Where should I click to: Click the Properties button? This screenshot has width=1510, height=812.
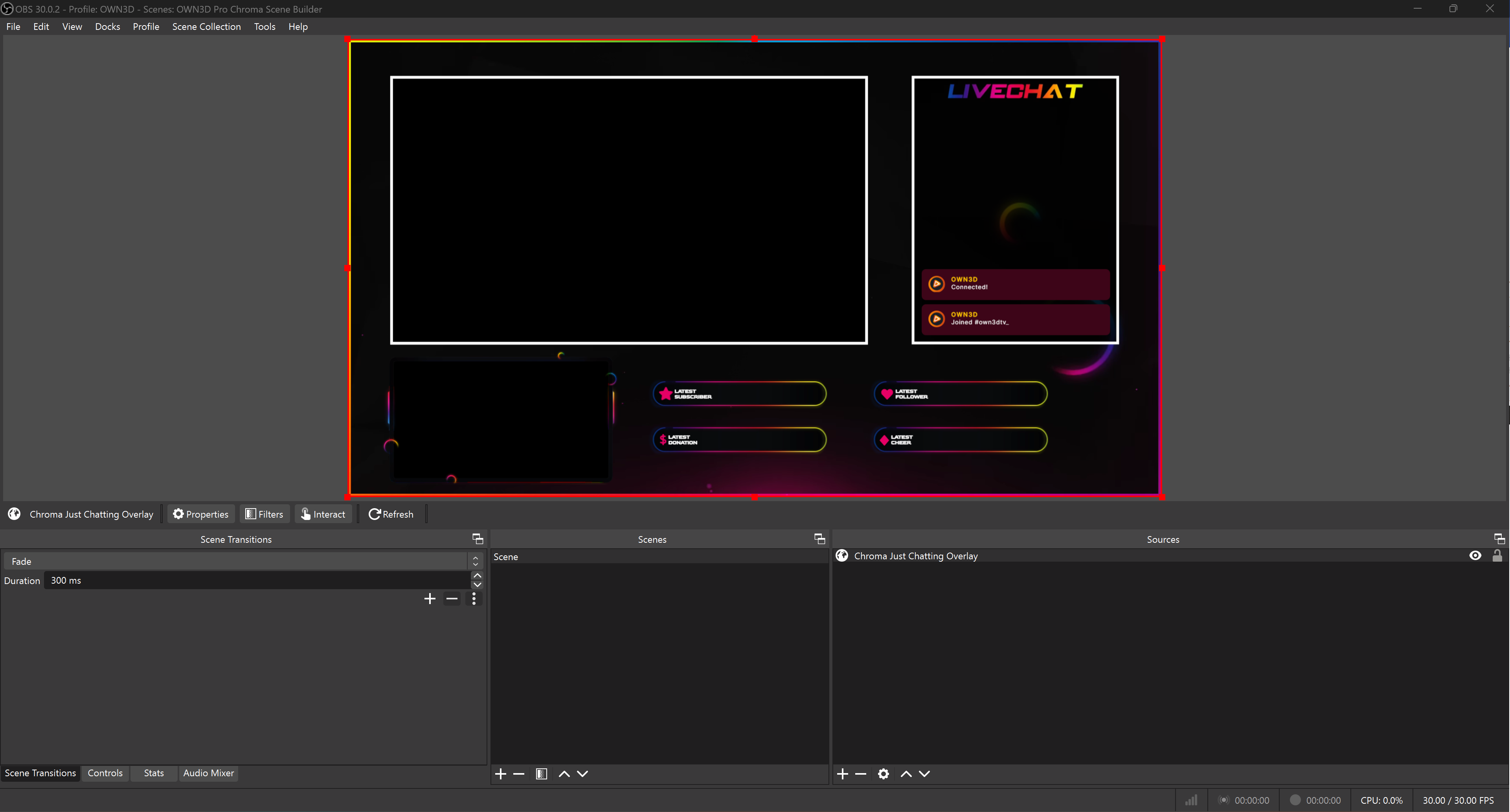[x=201, y=514]
